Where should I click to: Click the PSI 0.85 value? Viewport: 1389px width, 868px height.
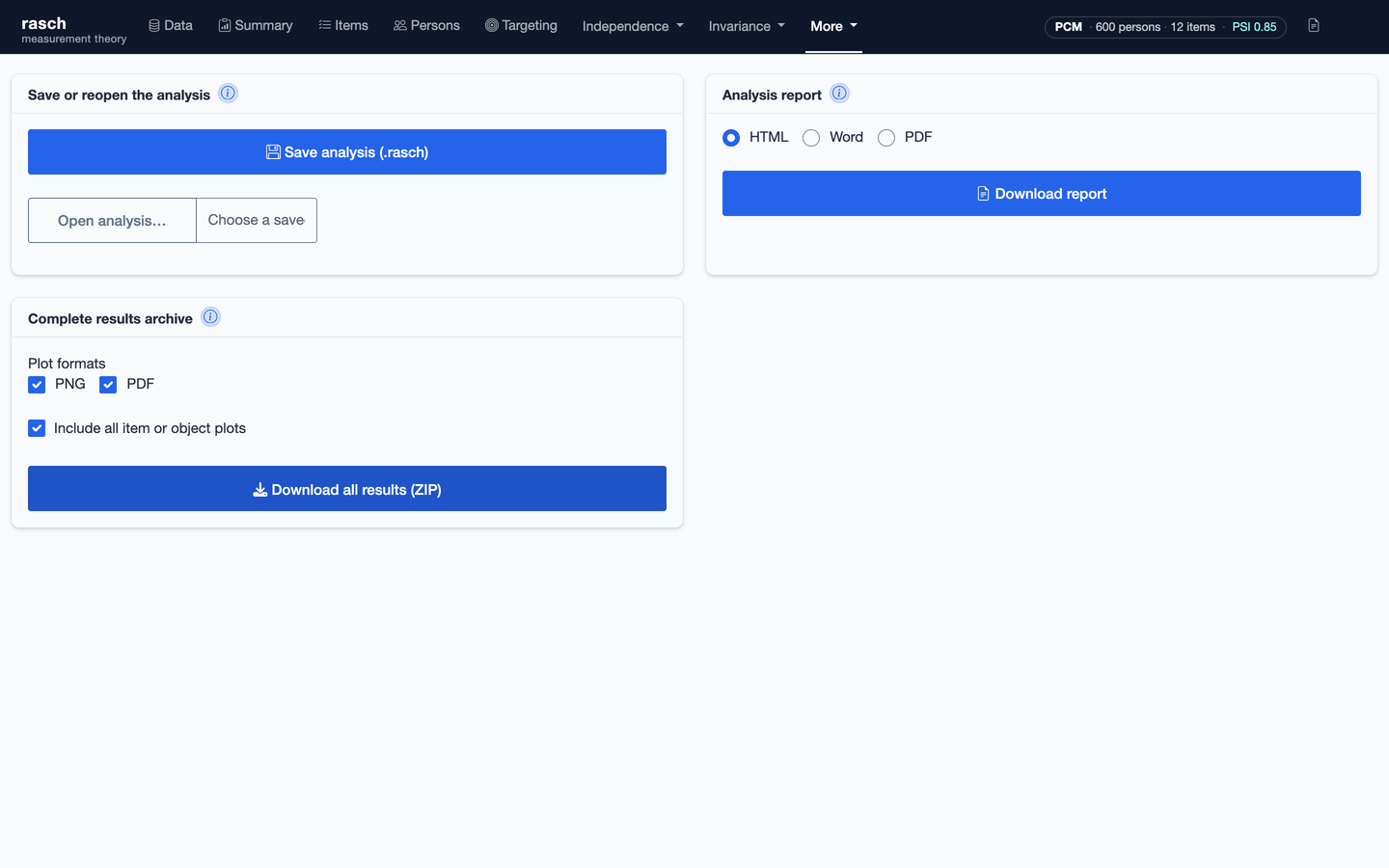pos(1254,27)
